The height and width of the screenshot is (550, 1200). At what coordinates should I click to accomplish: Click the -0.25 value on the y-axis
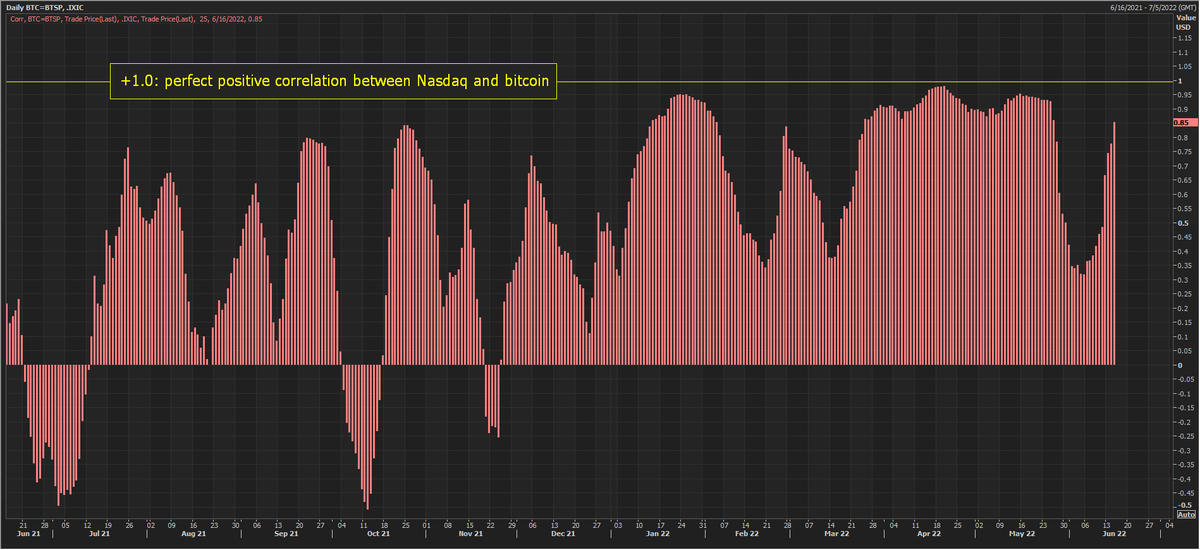(x=1185, y=436)
